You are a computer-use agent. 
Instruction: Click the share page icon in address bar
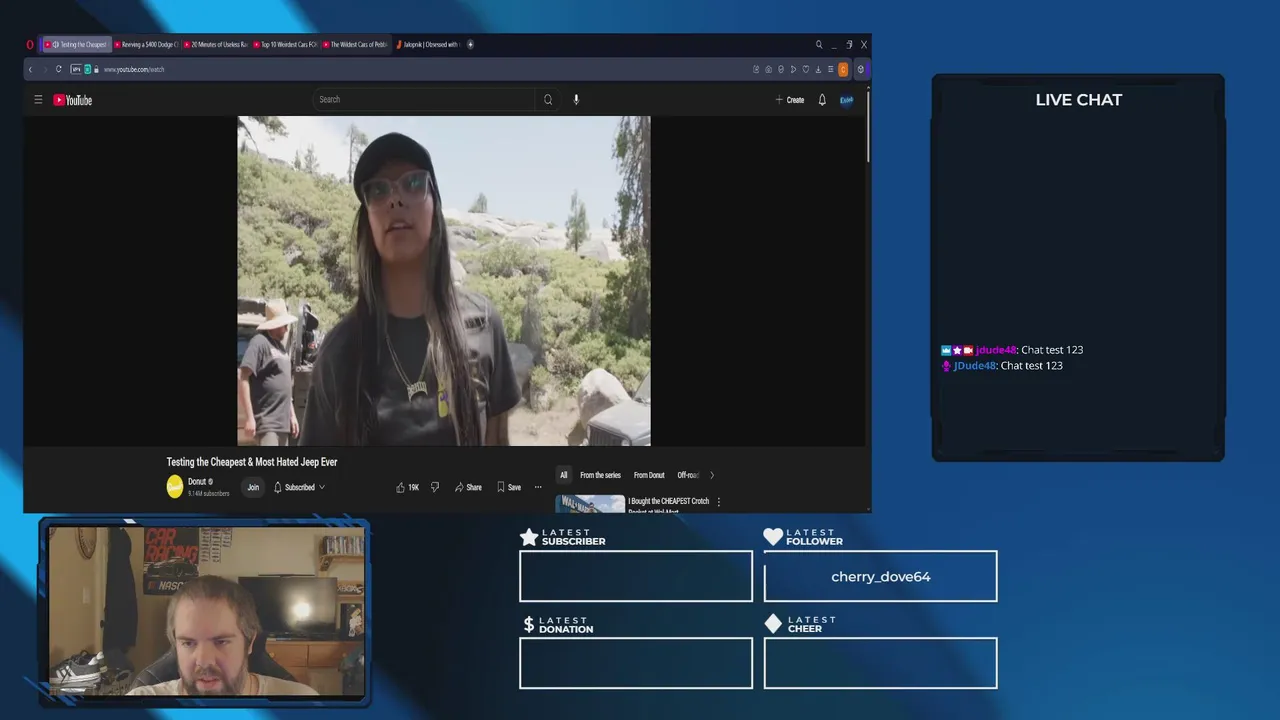756,69
